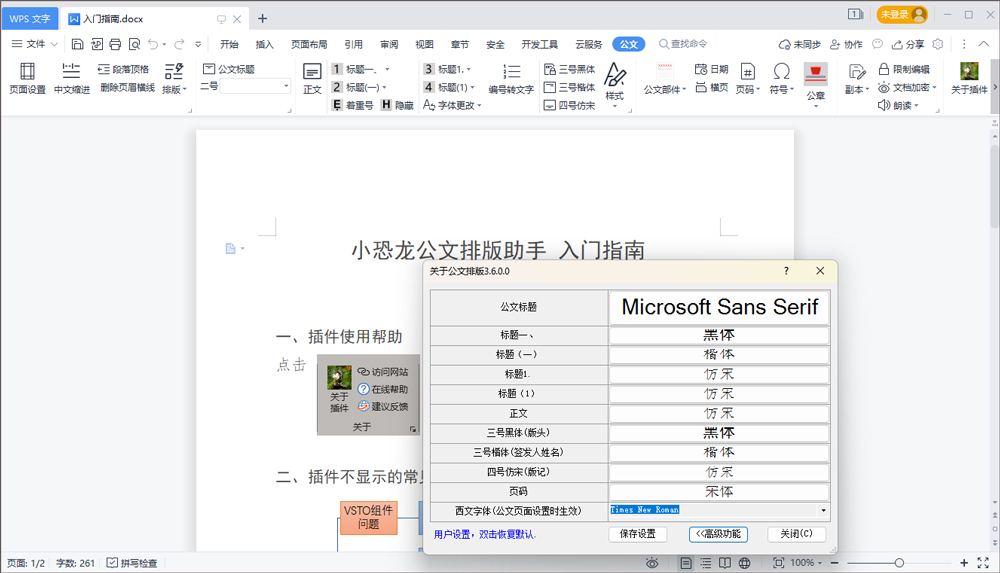The height and width of the screenshot is (573, 1000).
Task: Apply the 三号黑体 style
Action: [x=570, y=69]
